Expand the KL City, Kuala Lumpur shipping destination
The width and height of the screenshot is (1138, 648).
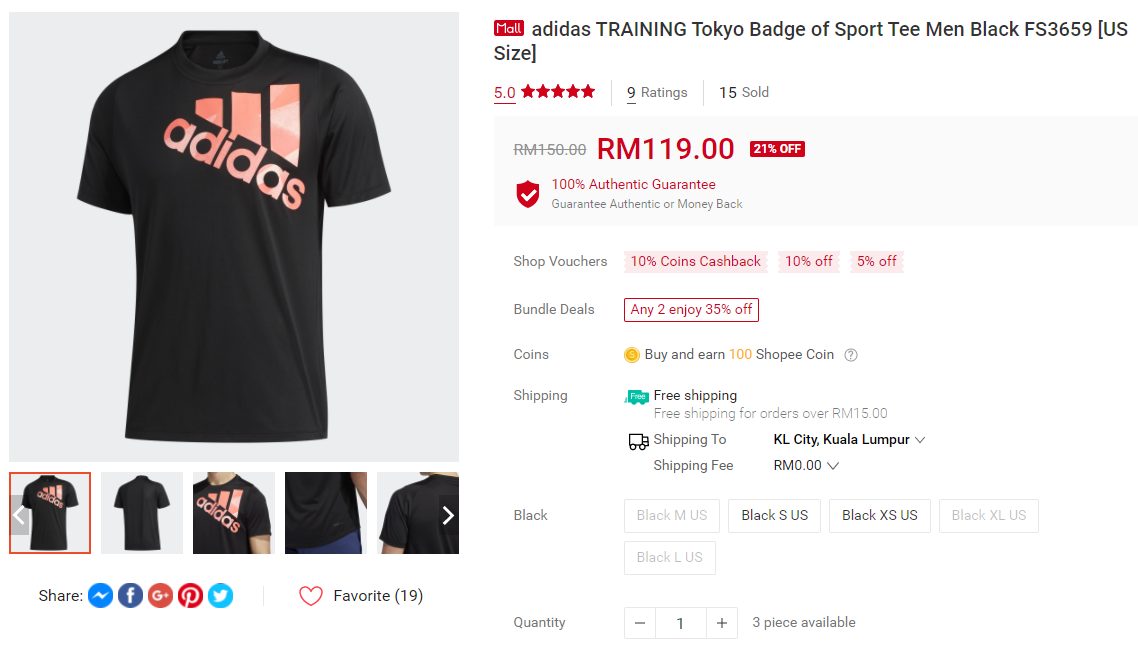click(849, 440)
